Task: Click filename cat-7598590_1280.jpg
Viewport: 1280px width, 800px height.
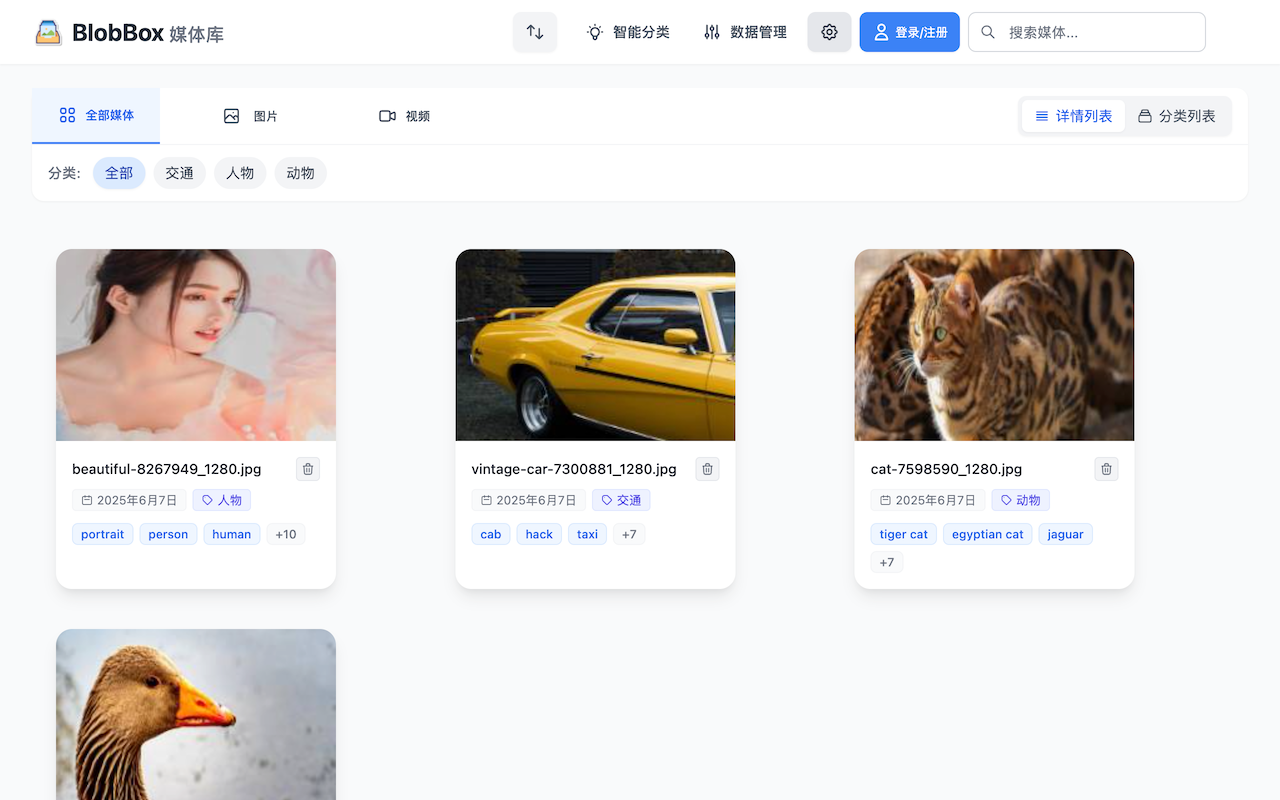Action: click(x=946, y=469)
